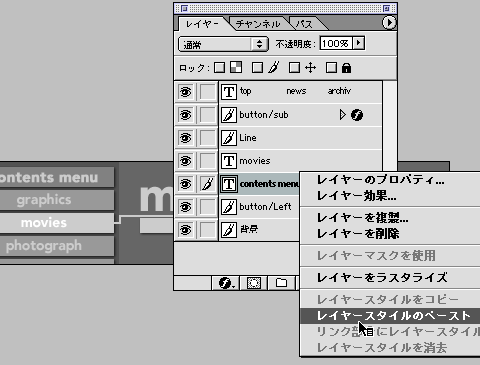Choose レイヤーを削除 from context menu
The width and height of the screenshot is (480, 365).
[390, 234]
